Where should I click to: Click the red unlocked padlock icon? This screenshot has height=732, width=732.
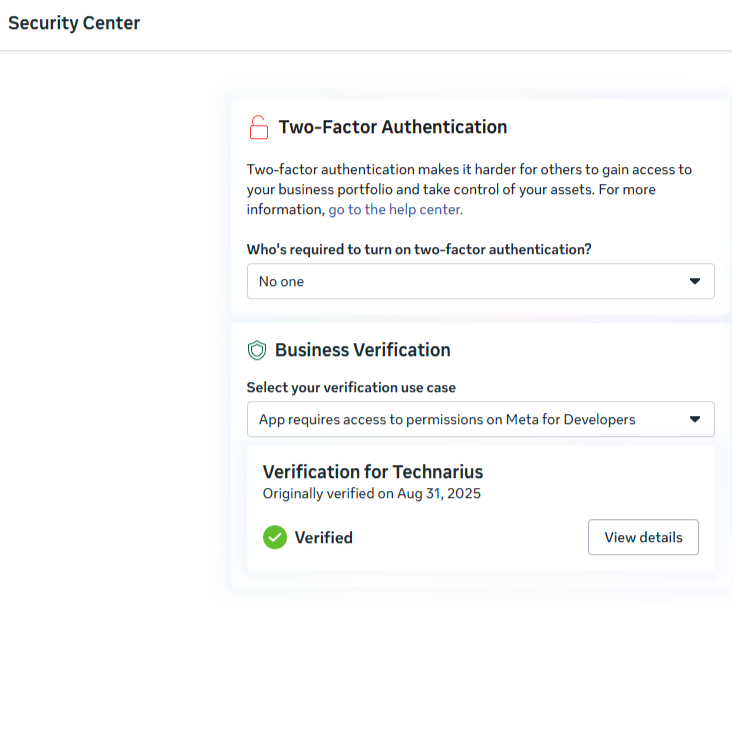259,127
